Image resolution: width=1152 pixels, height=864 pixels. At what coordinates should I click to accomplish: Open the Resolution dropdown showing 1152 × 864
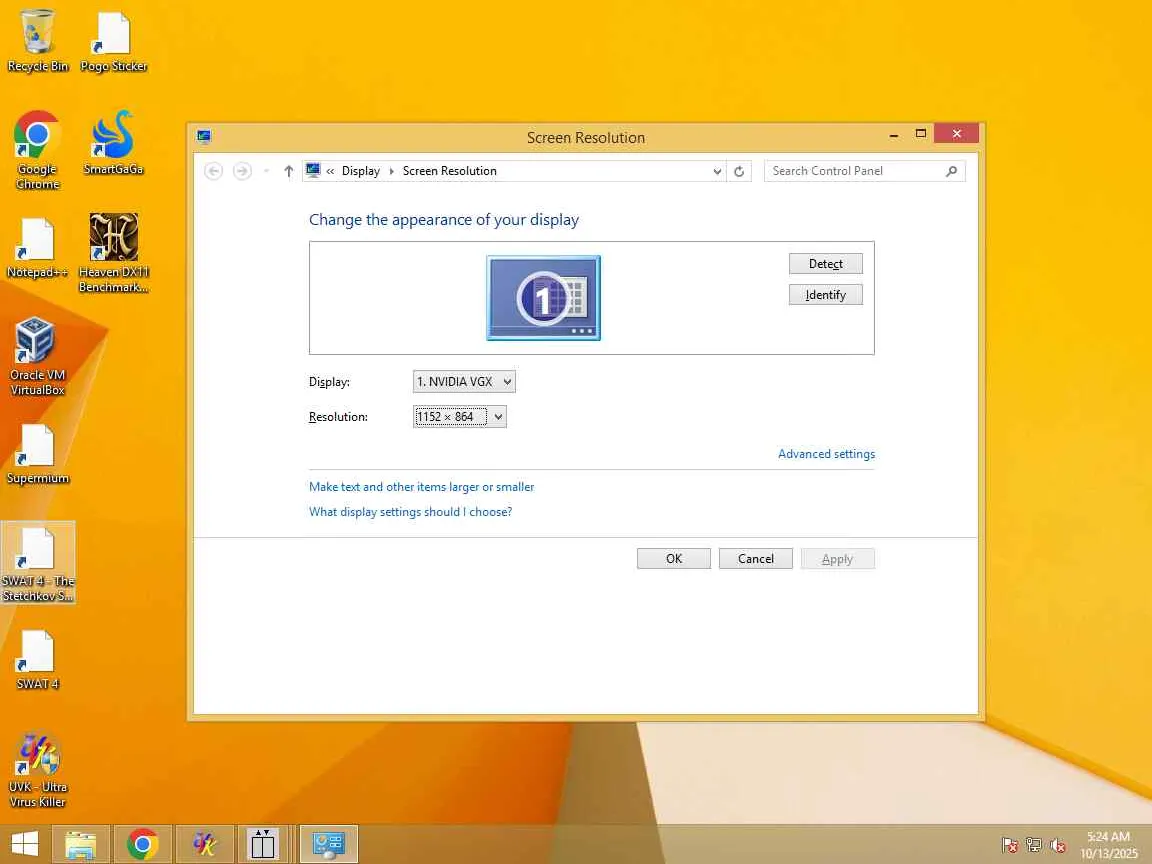(460, 417)
